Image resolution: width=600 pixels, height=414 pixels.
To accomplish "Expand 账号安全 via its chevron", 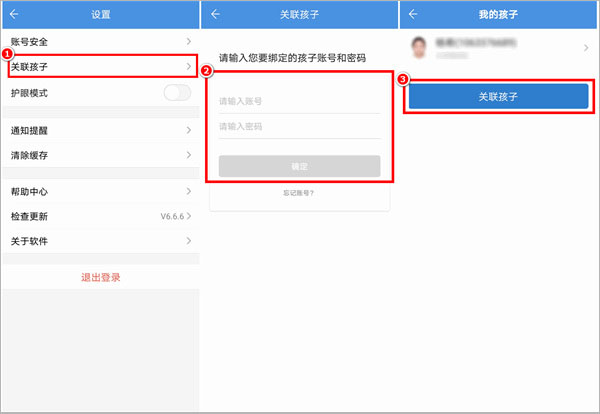I will [188, 41].
